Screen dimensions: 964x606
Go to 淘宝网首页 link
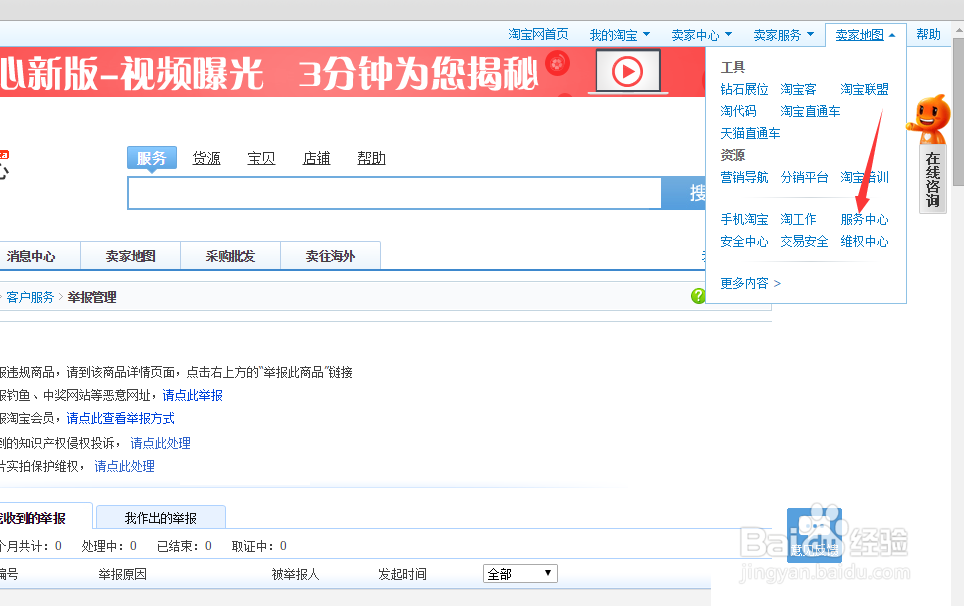pyautogui.click(x=538, y=34)
